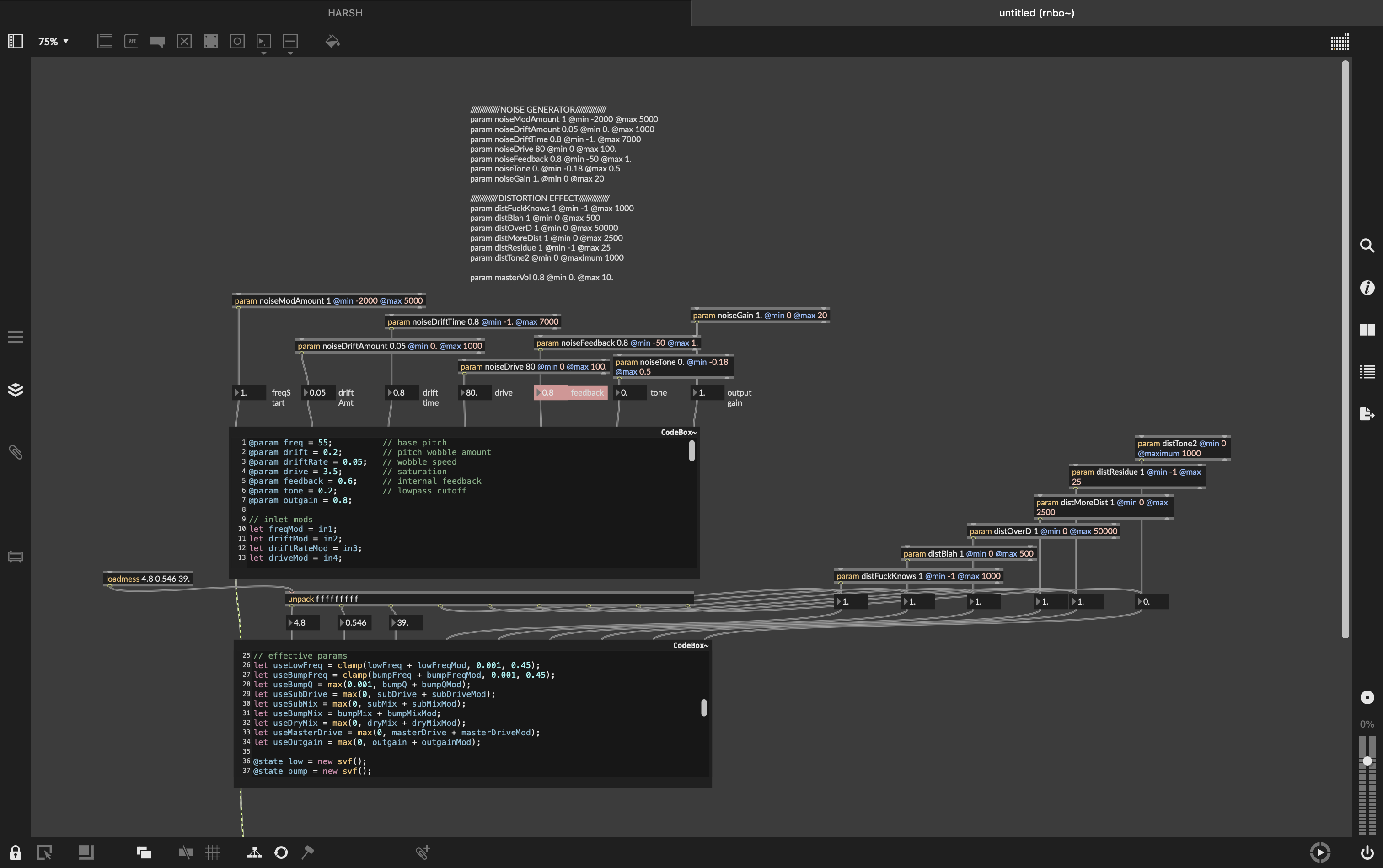Click the tag-plus icon in bottom toolbar
Screen dimensions: 1383x868
423,852
